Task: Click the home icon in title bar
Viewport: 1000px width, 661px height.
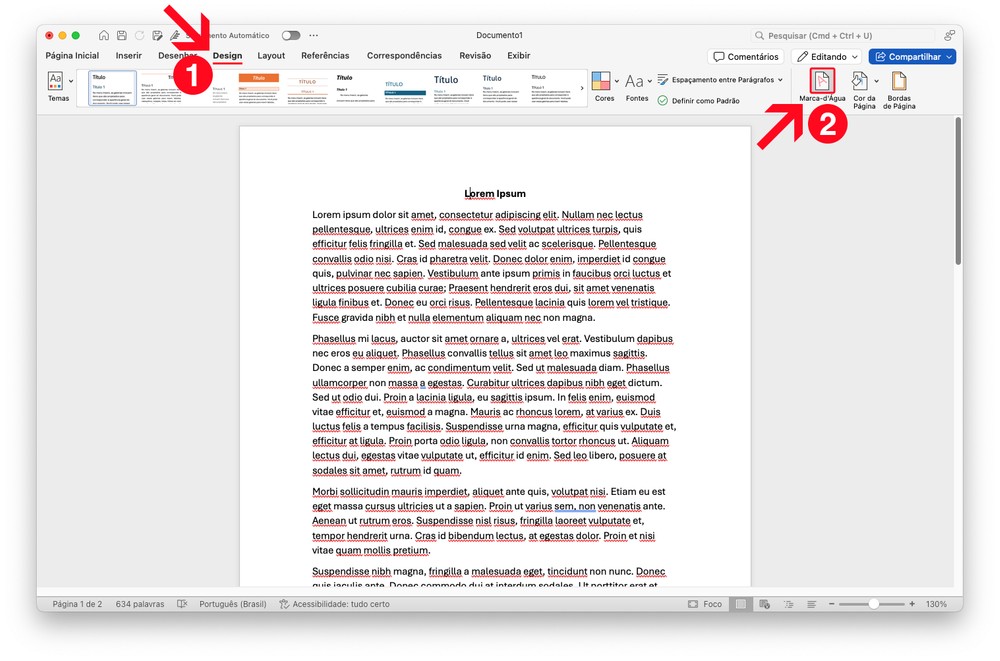Action: tap(103, 36)
